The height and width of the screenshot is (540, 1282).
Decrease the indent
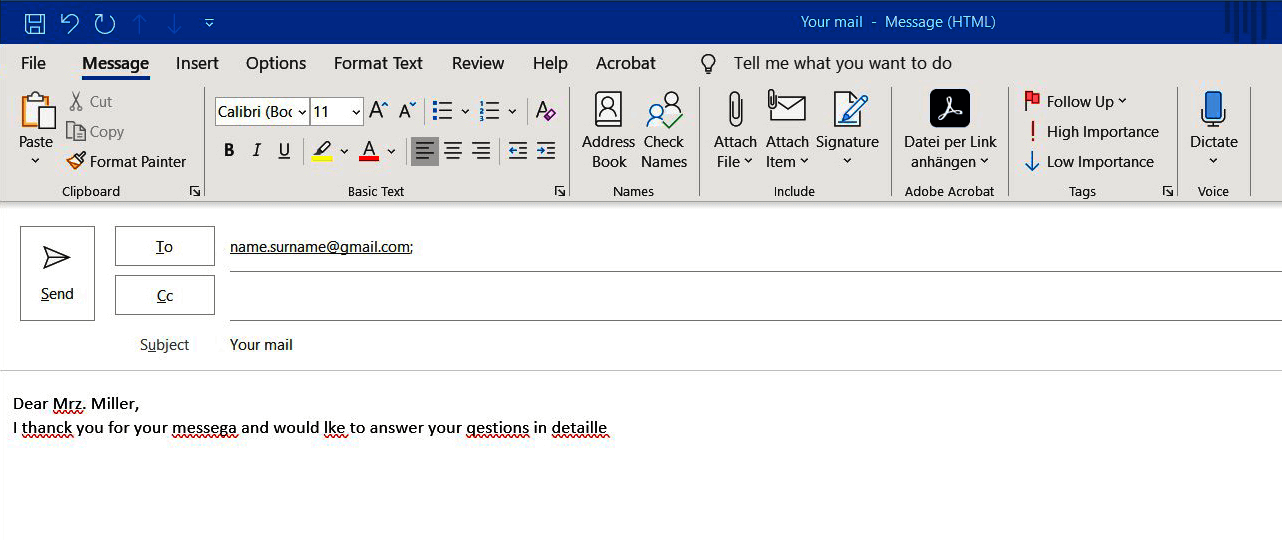point(518,151)
